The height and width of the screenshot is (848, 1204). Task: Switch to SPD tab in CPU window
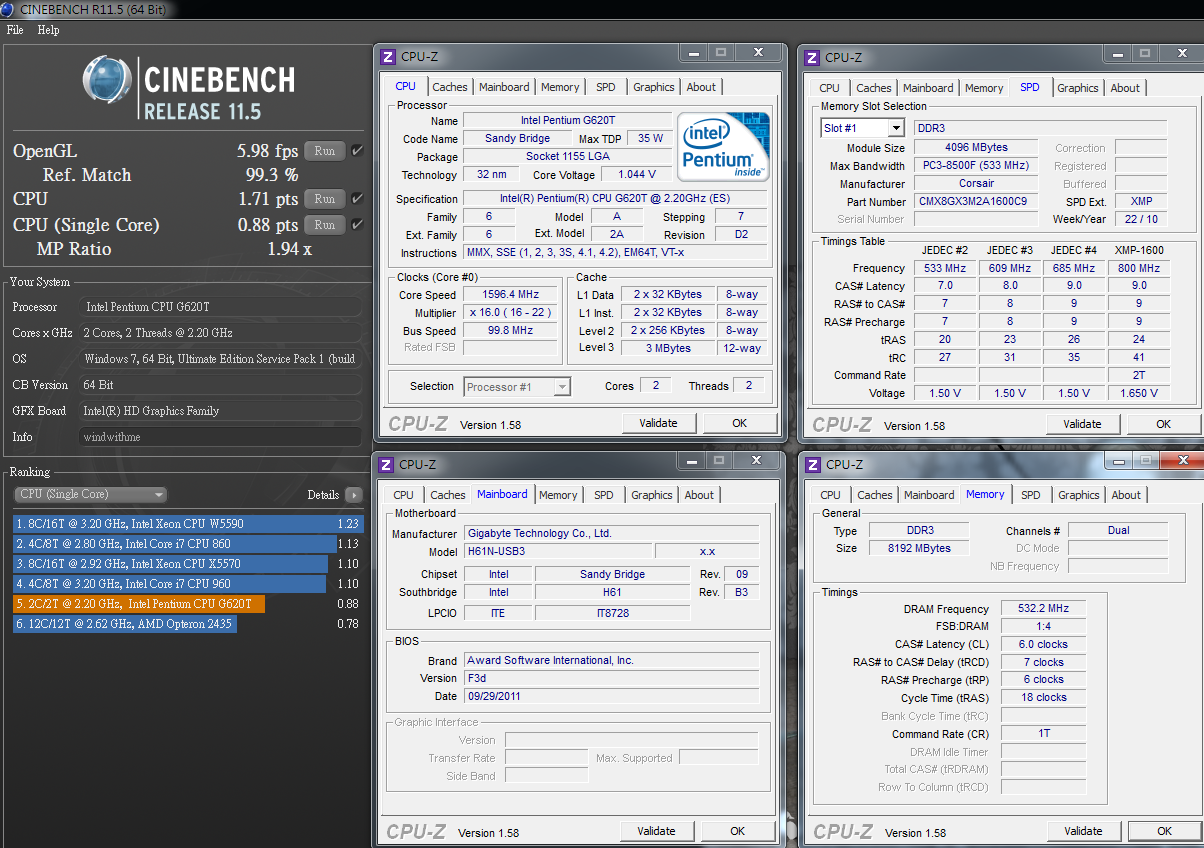point(605,87)
